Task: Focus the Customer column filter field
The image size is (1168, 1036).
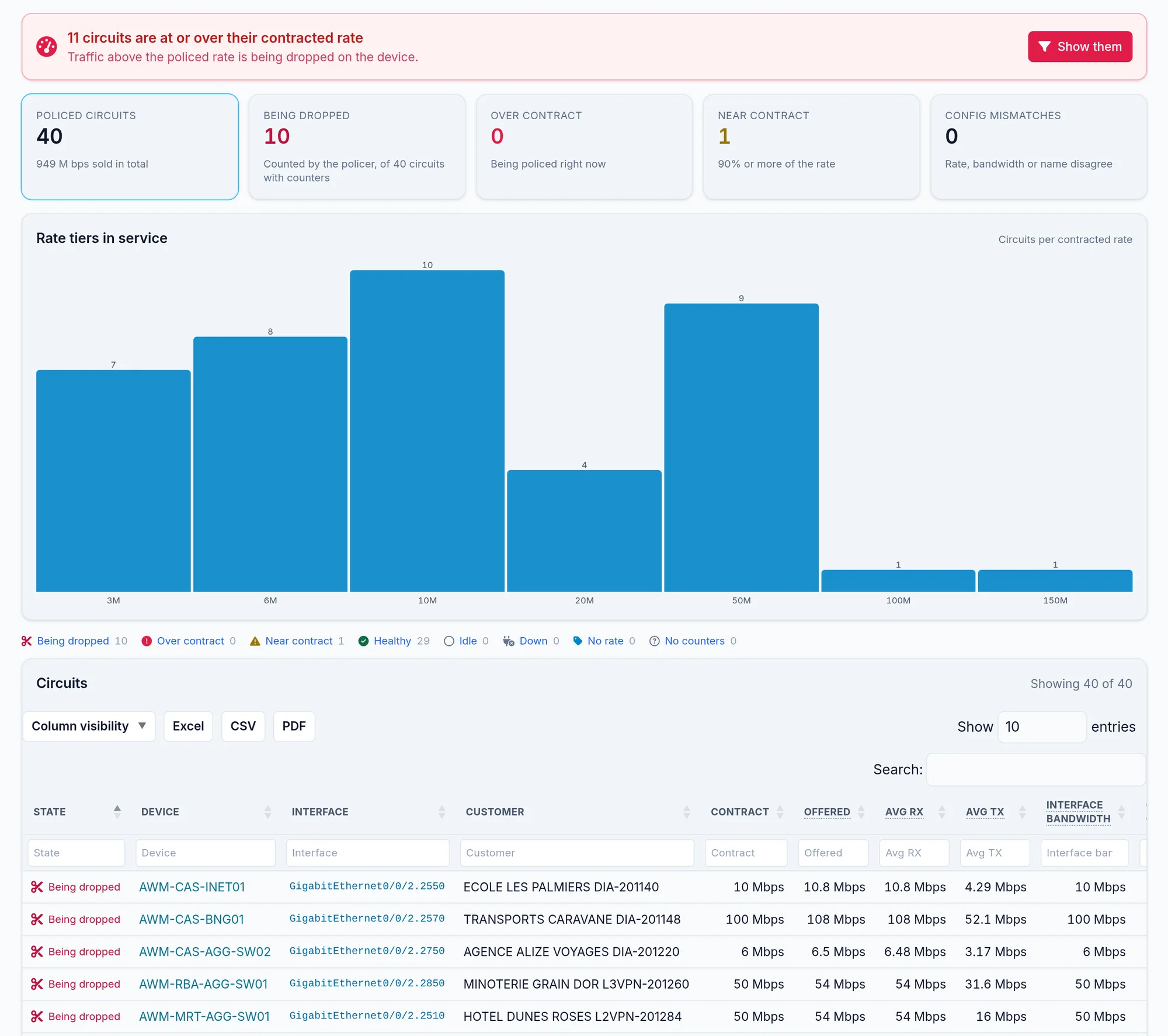Action: [577, 853]
